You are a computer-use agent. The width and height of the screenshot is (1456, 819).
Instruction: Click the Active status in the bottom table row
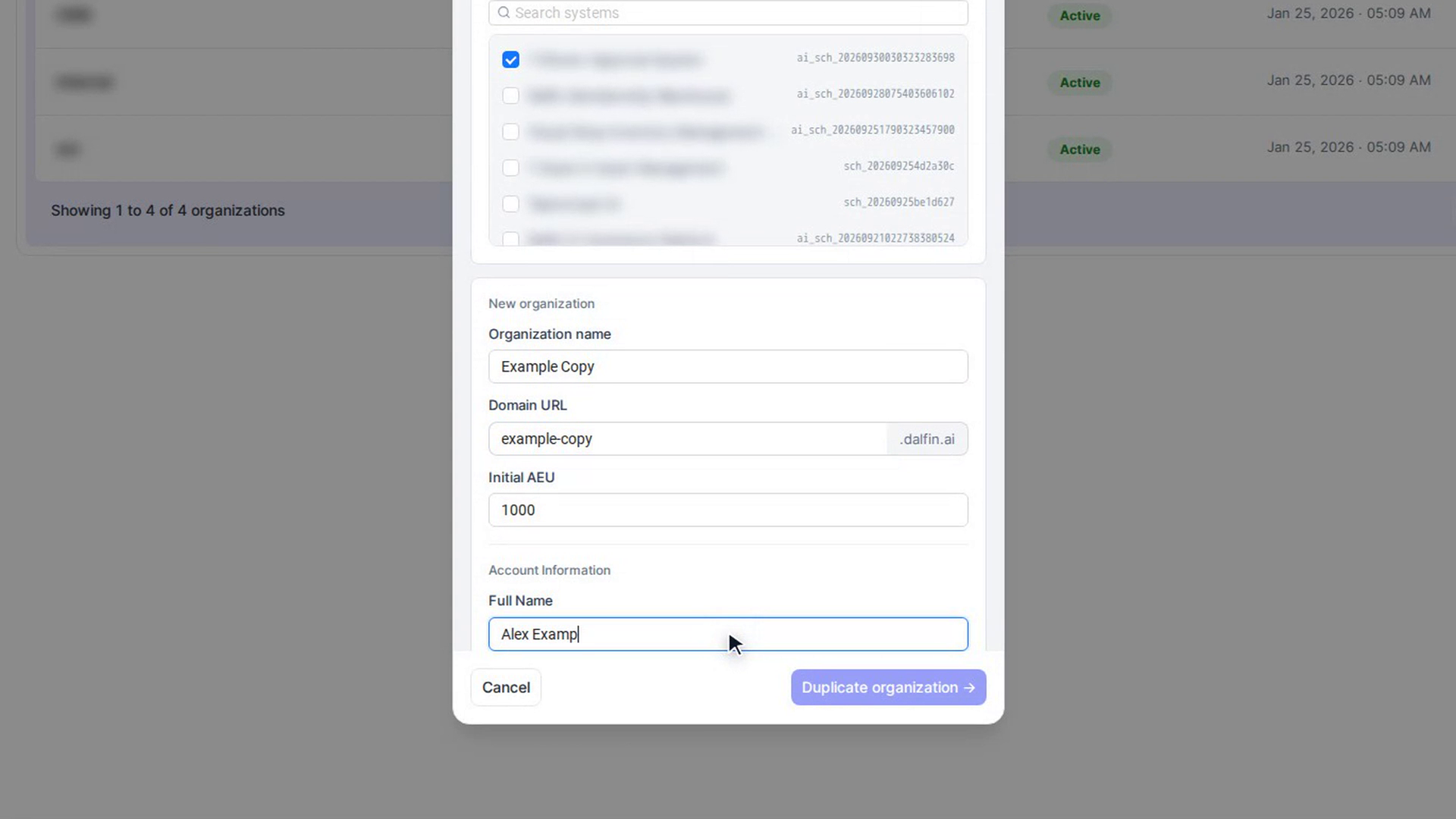(x=1080, y=149)
